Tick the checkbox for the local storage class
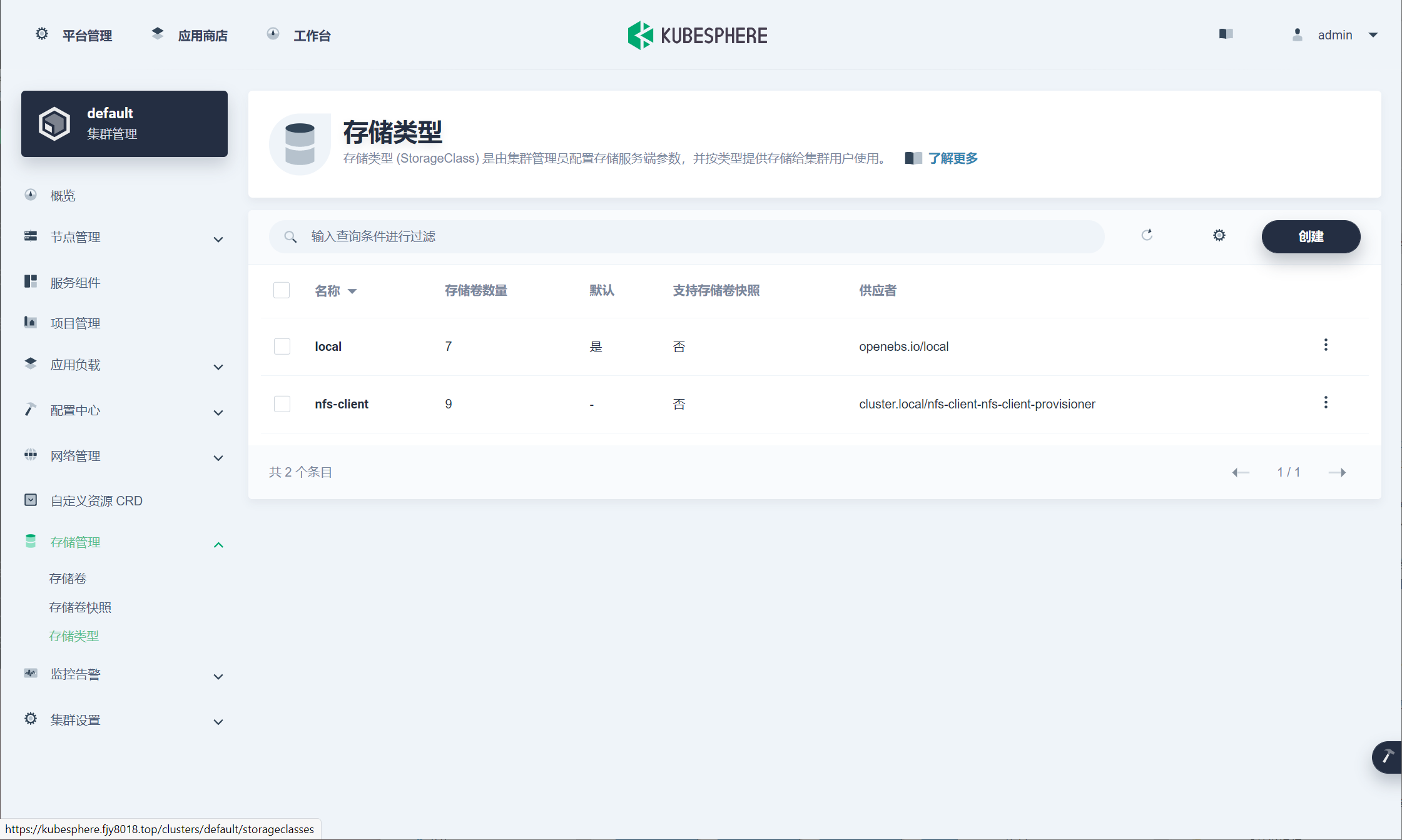 coord(282,347)
